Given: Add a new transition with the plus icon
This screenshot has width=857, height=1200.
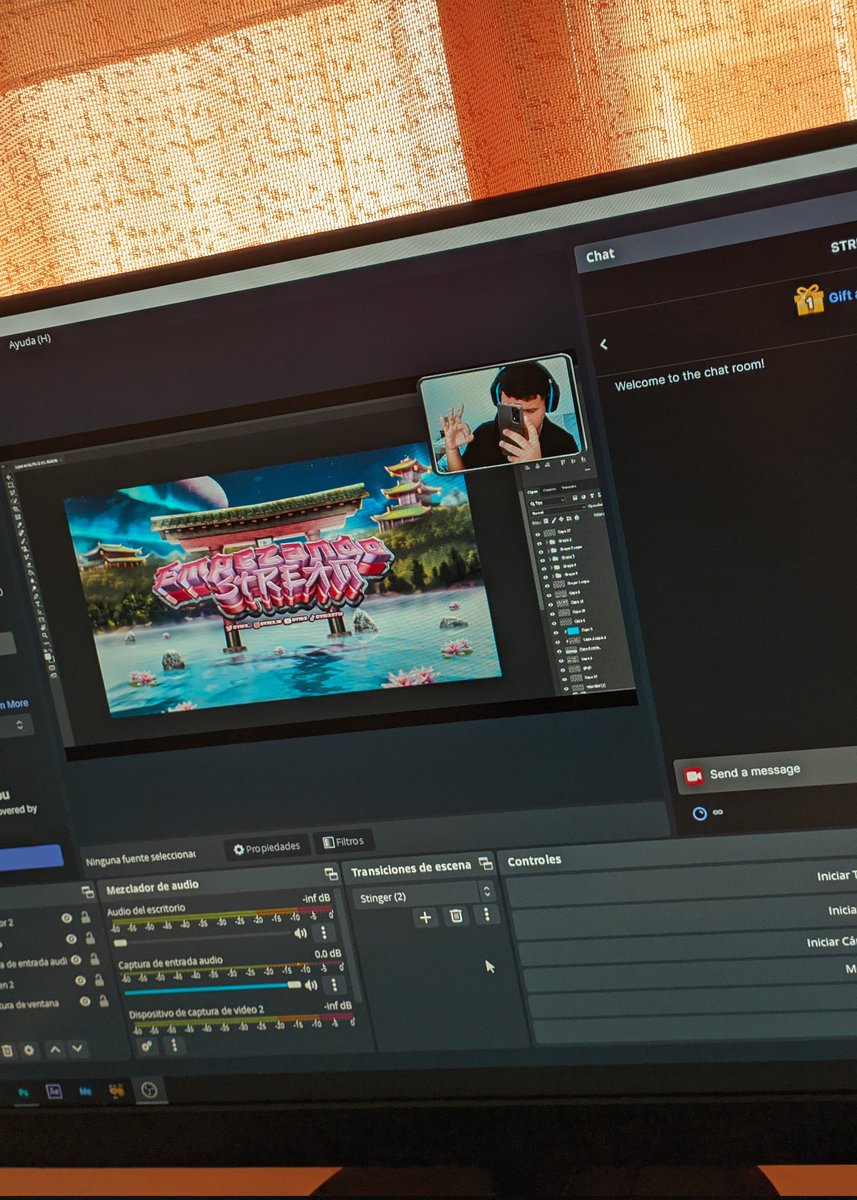Looking at the screenshot, I should click(x=424, y=918).
